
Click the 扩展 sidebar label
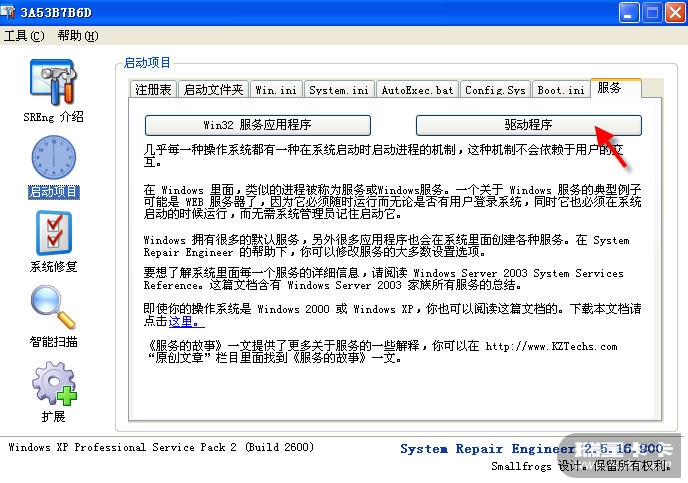pos(54,416)
